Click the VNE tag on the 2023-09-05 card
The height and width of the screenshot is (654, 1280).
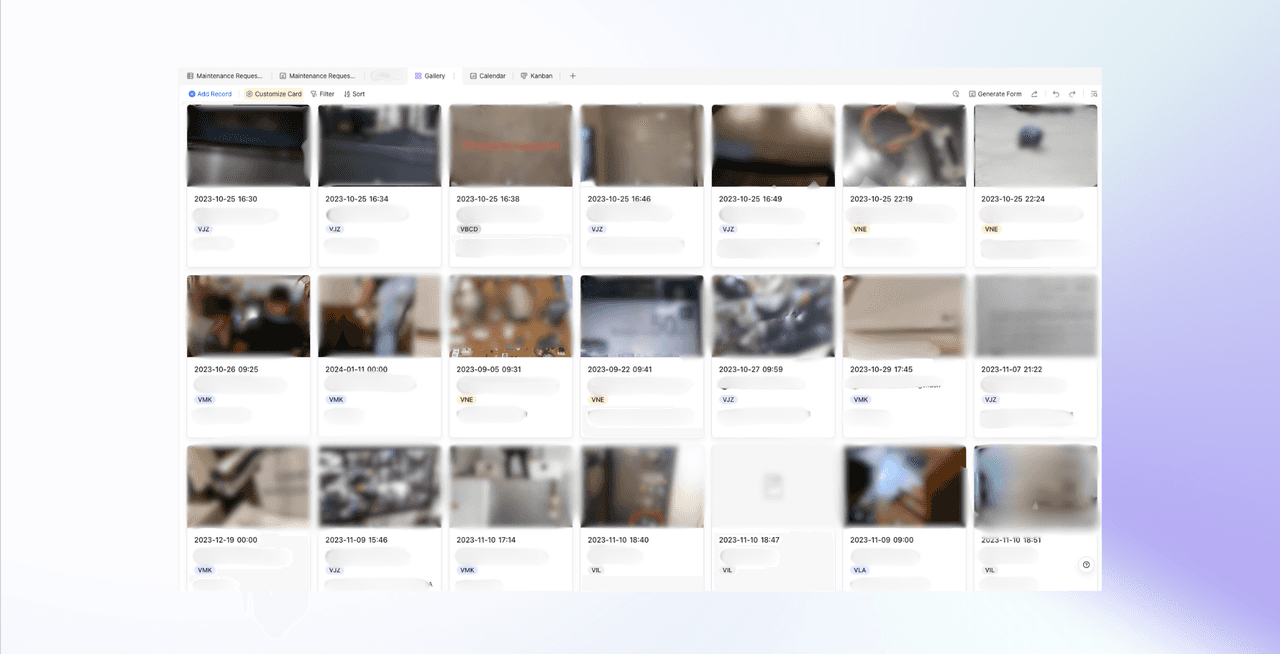tap(466, 400)
